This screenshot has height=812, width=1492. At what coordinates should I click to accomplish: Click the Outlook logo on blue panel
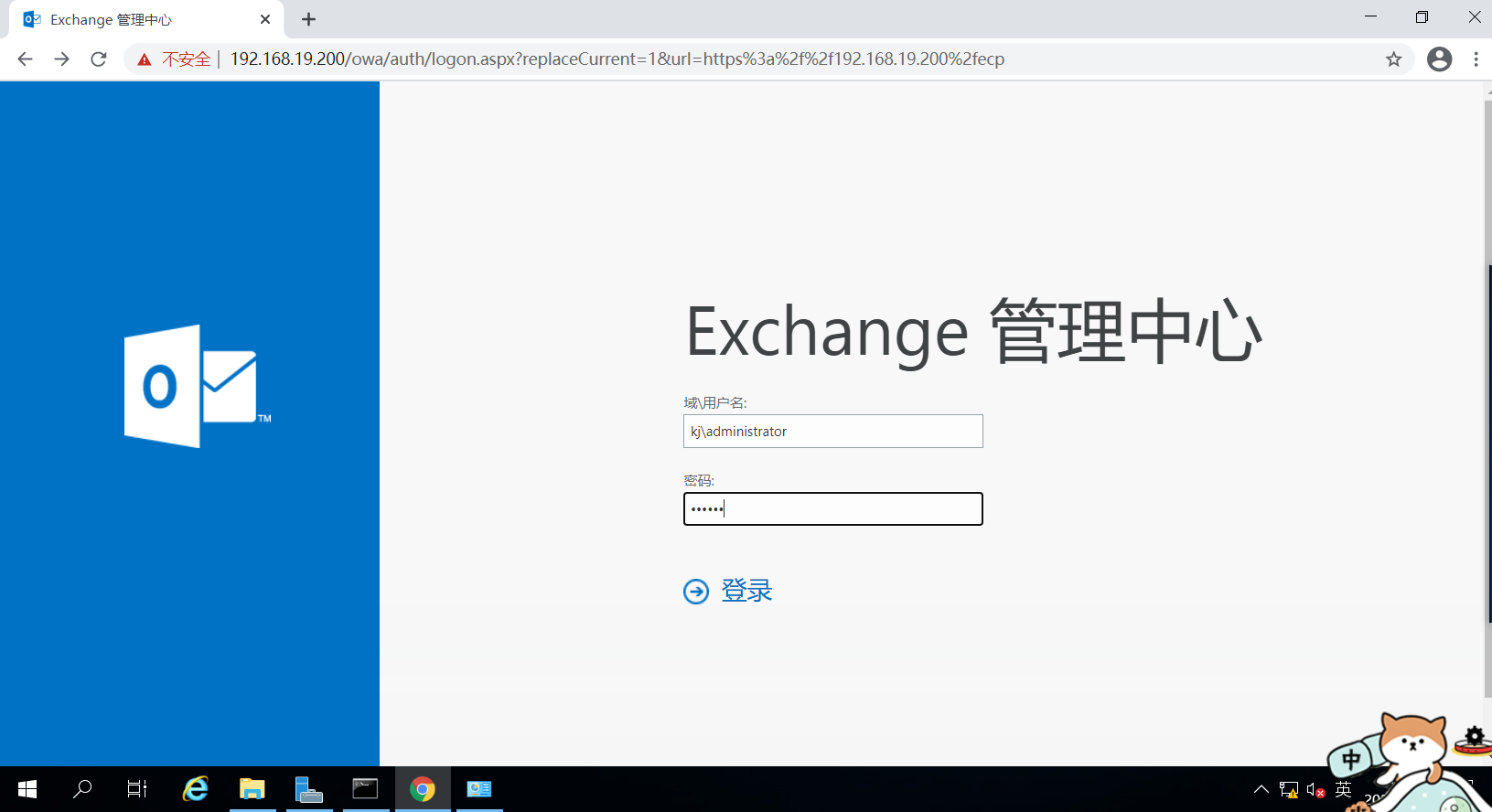pyautogui.click(x=198, y=386)
